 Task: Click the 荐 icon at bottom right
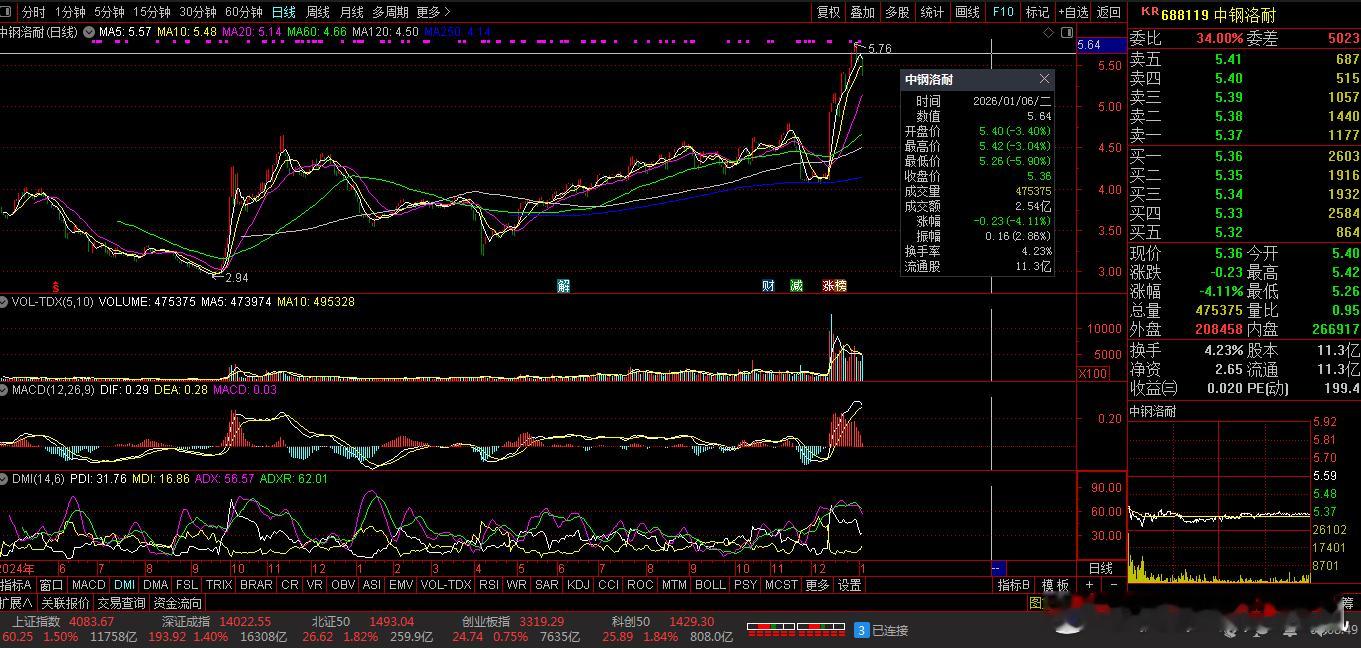point(1348,603)
